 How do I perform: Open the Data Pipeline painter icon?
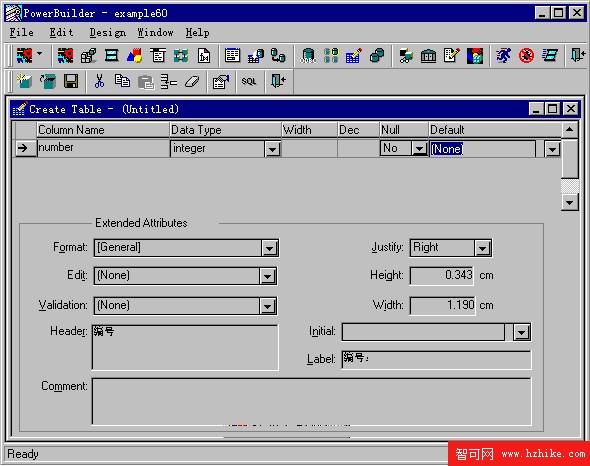click(278, 56)
